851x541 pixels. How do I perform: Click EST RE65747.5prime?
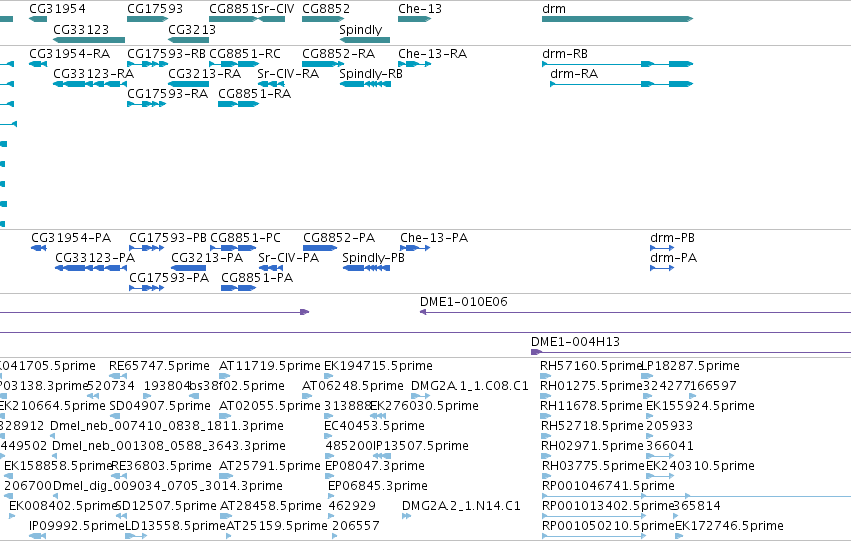(x=118, y=376)
